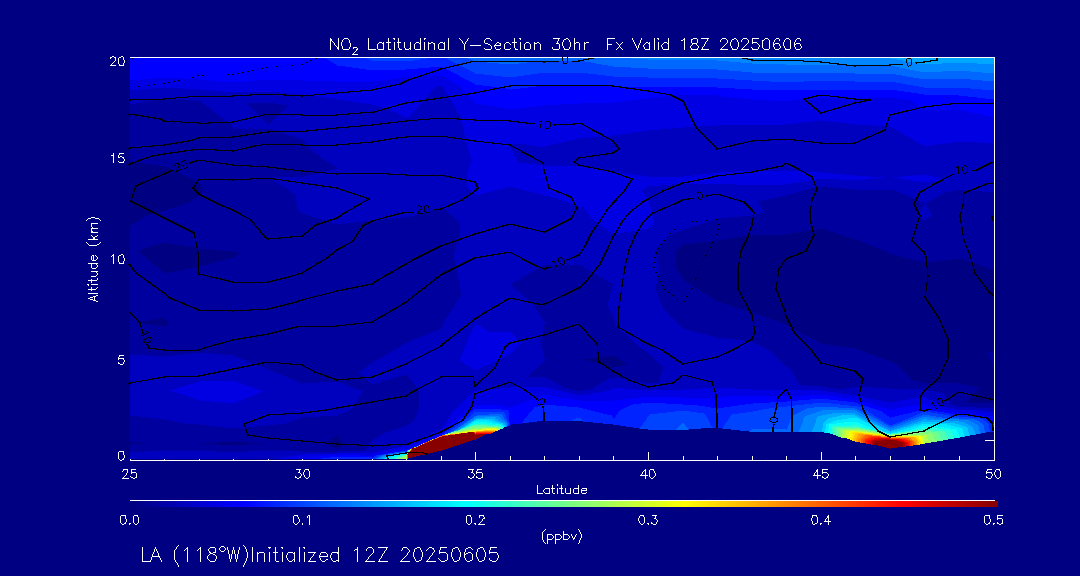Screen dimensions: 1080x576
Task: Click altitude tick label 10 on y-axis
Action: point(118,259)
